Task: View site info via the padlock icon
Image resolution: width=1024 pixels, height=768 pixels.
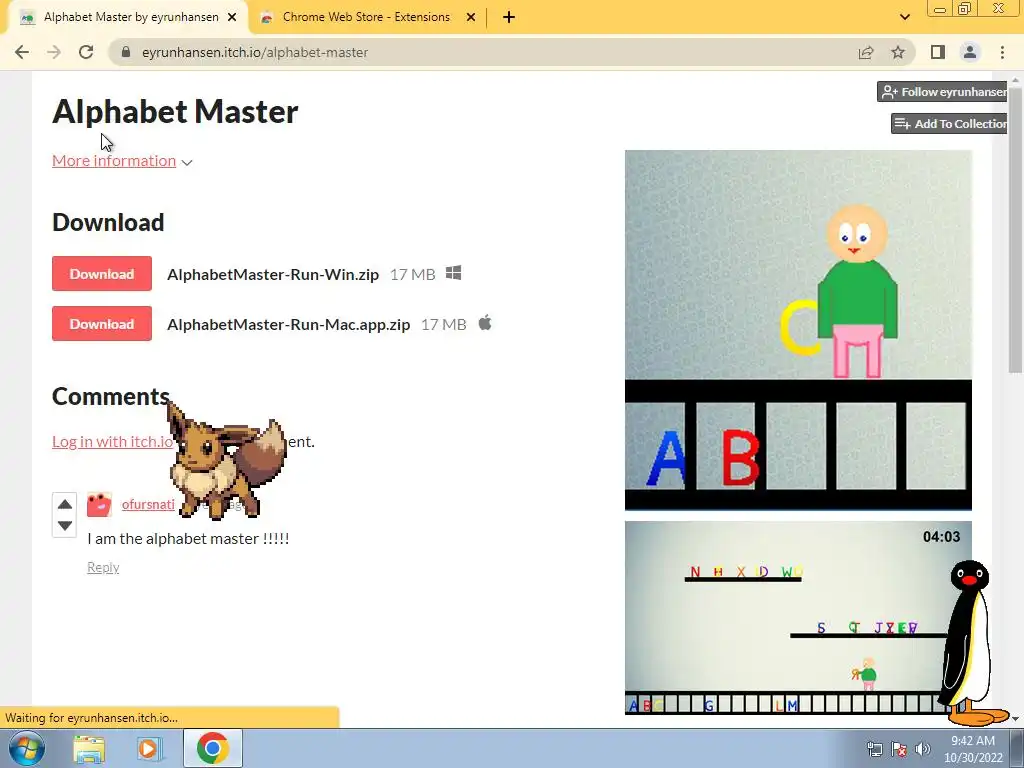Action: pyautogui.click(x=126, y=52)
